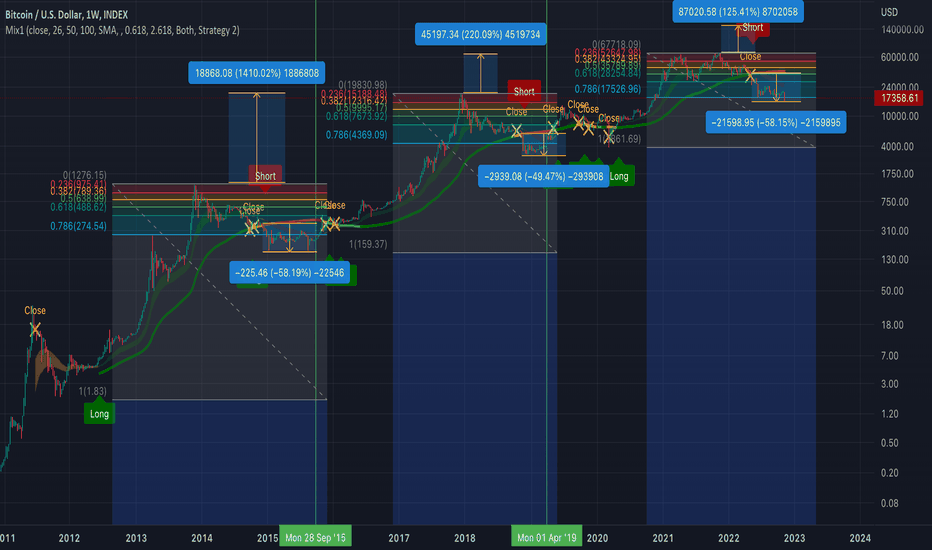Screen dimensions: 932x550
Task: Click the 0.50 price axis label
Action: pos(890,443)
